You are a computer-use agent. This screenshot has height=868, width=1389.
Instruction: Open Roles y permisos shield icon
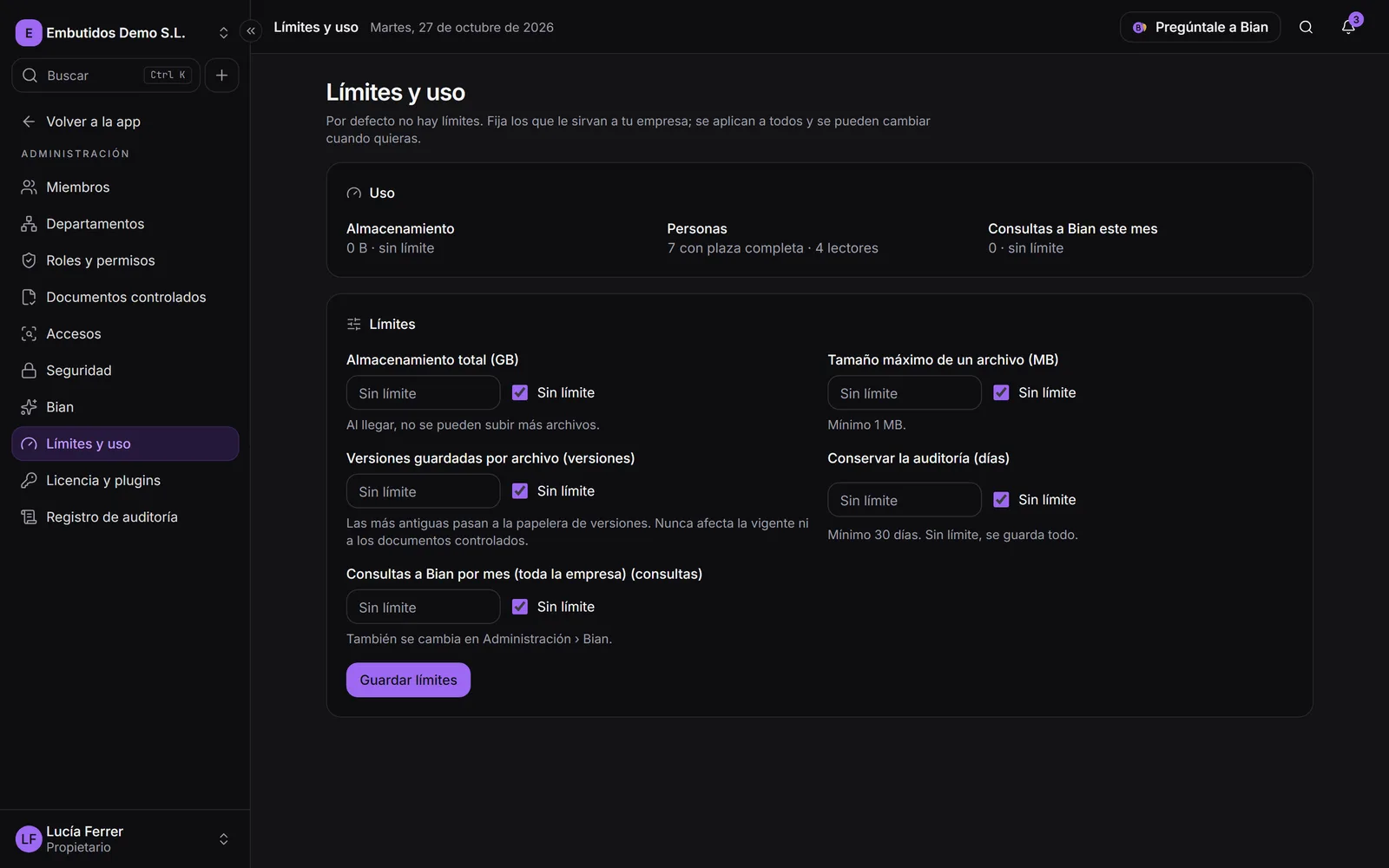(29, 260)
